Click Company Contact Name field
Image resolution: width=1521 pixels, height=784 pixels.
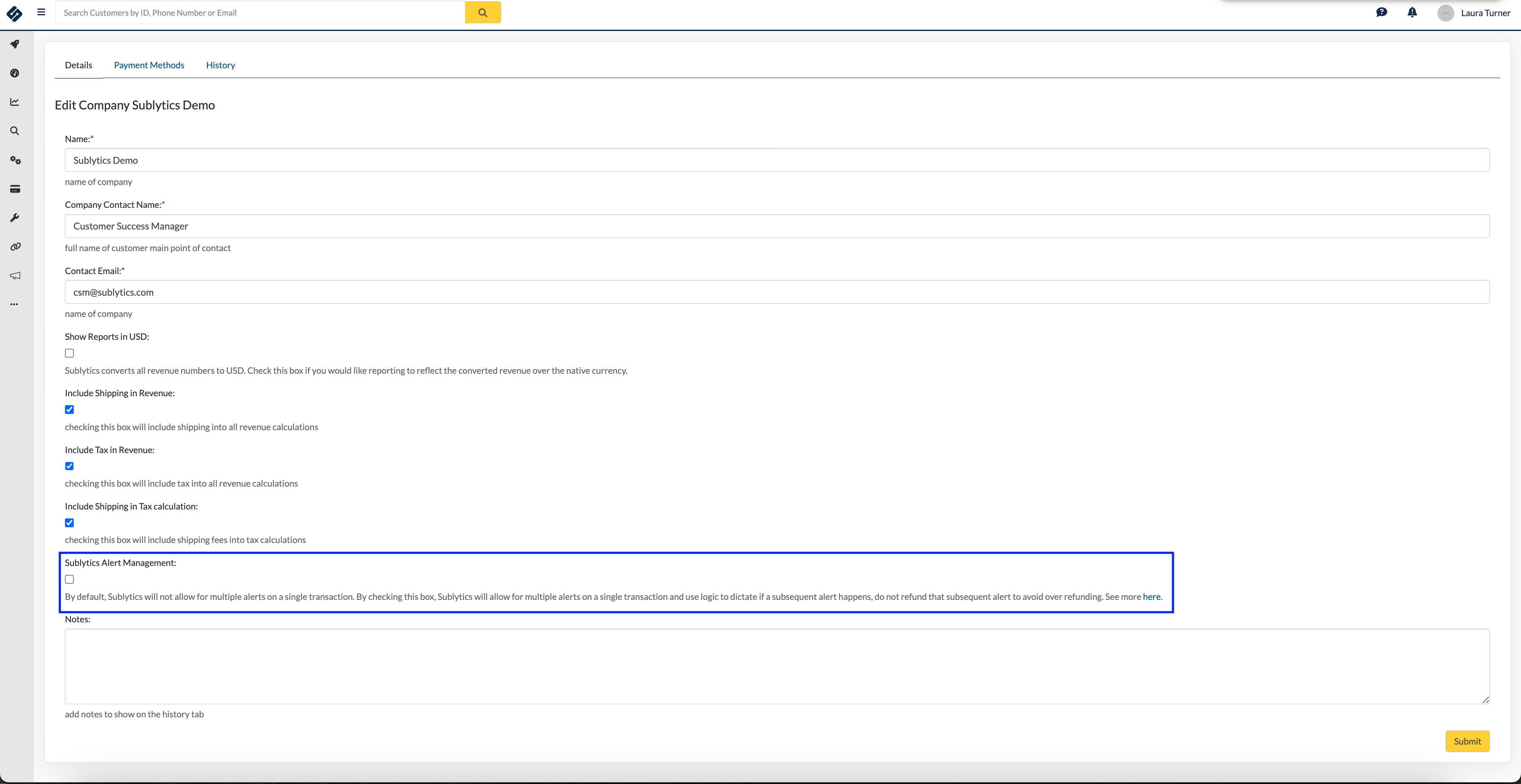tap(777, 226)
